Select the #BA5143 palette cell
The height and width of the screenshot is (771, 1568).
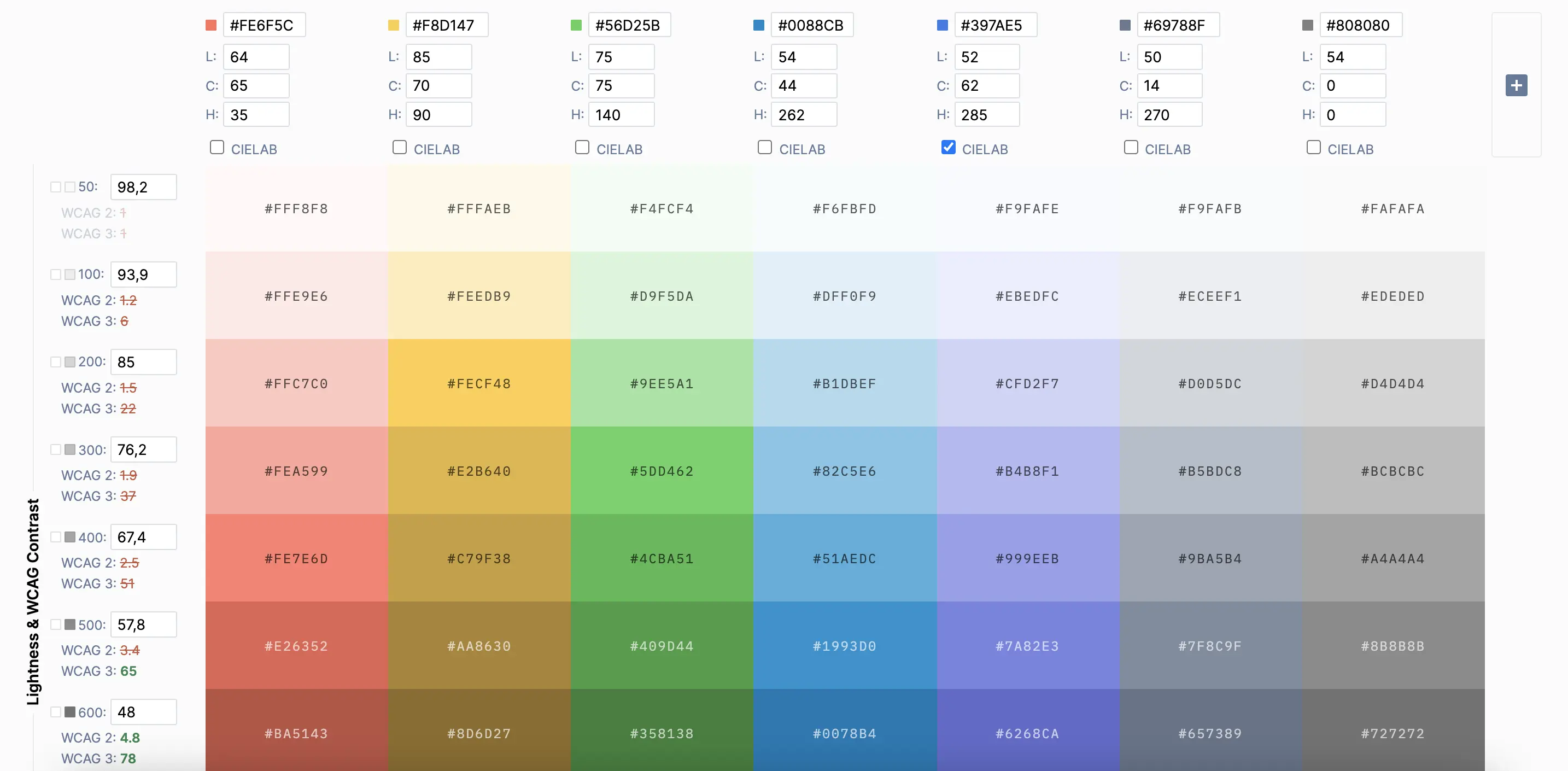pos(296,731)
